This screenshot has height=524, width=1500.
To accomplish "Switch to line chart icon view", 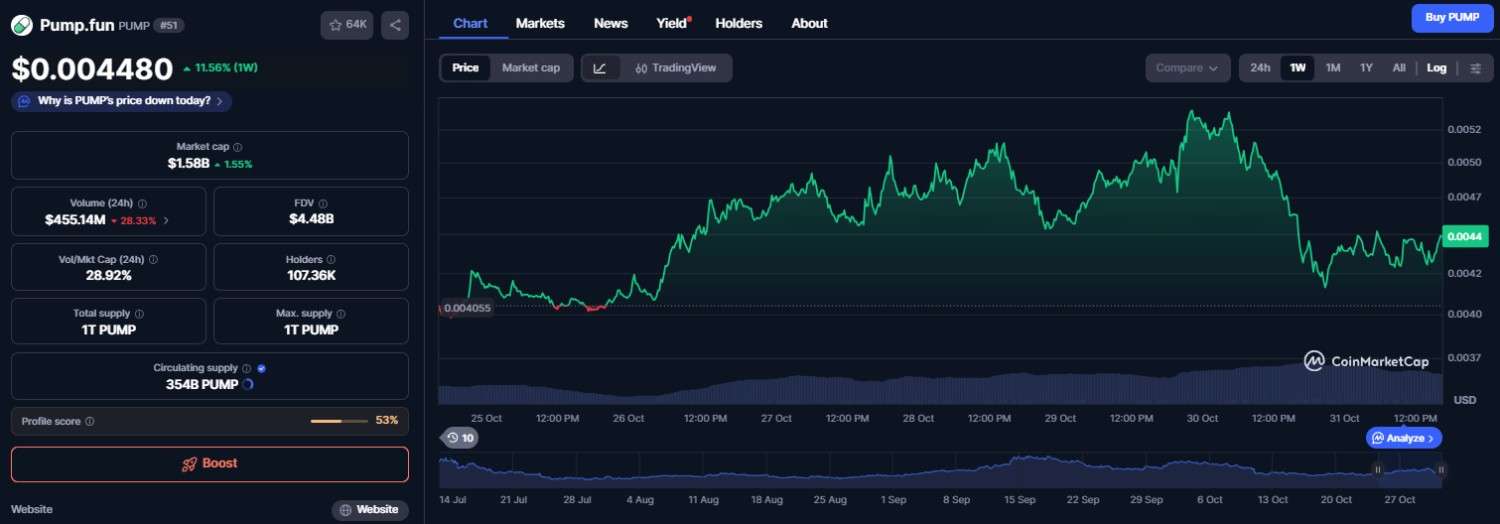I will click(x=600, y=68).
